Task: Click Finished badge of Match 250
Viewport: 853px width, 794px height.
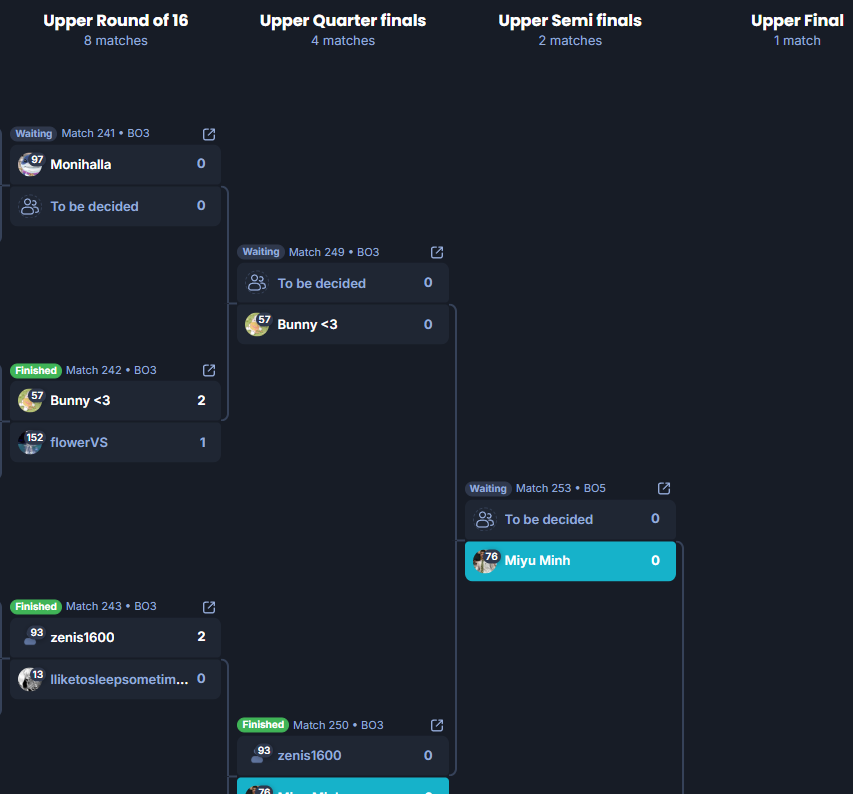Action: point(263,725)
